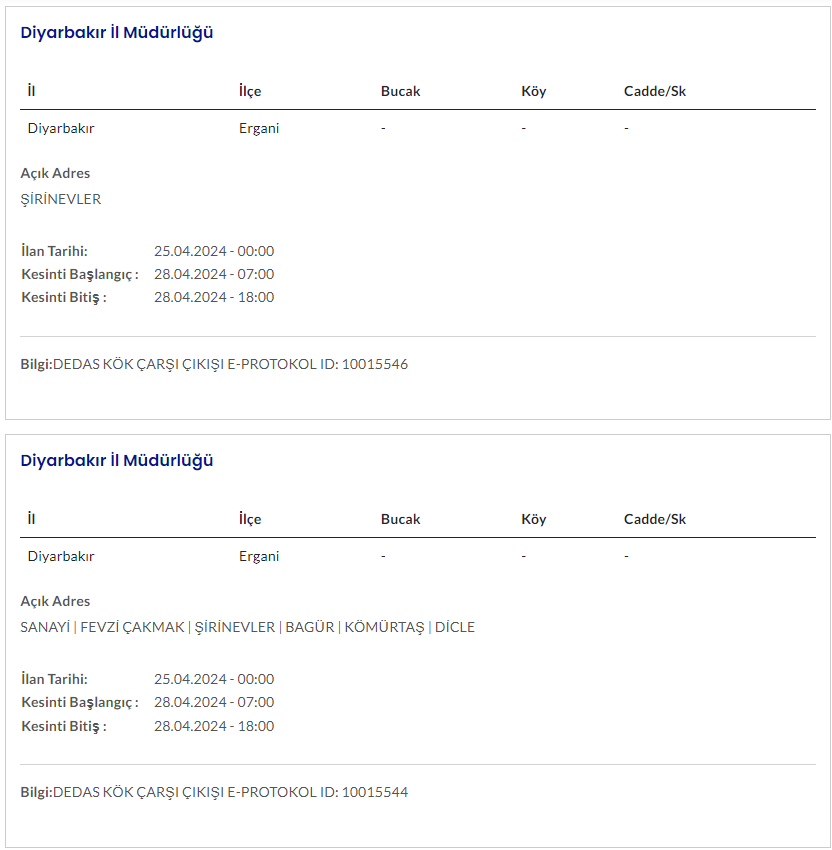Screen dimensions: 832x850
Task: Click the single ŞİRİNEVLER address in the upper card
Action: [x=61, y=199]
